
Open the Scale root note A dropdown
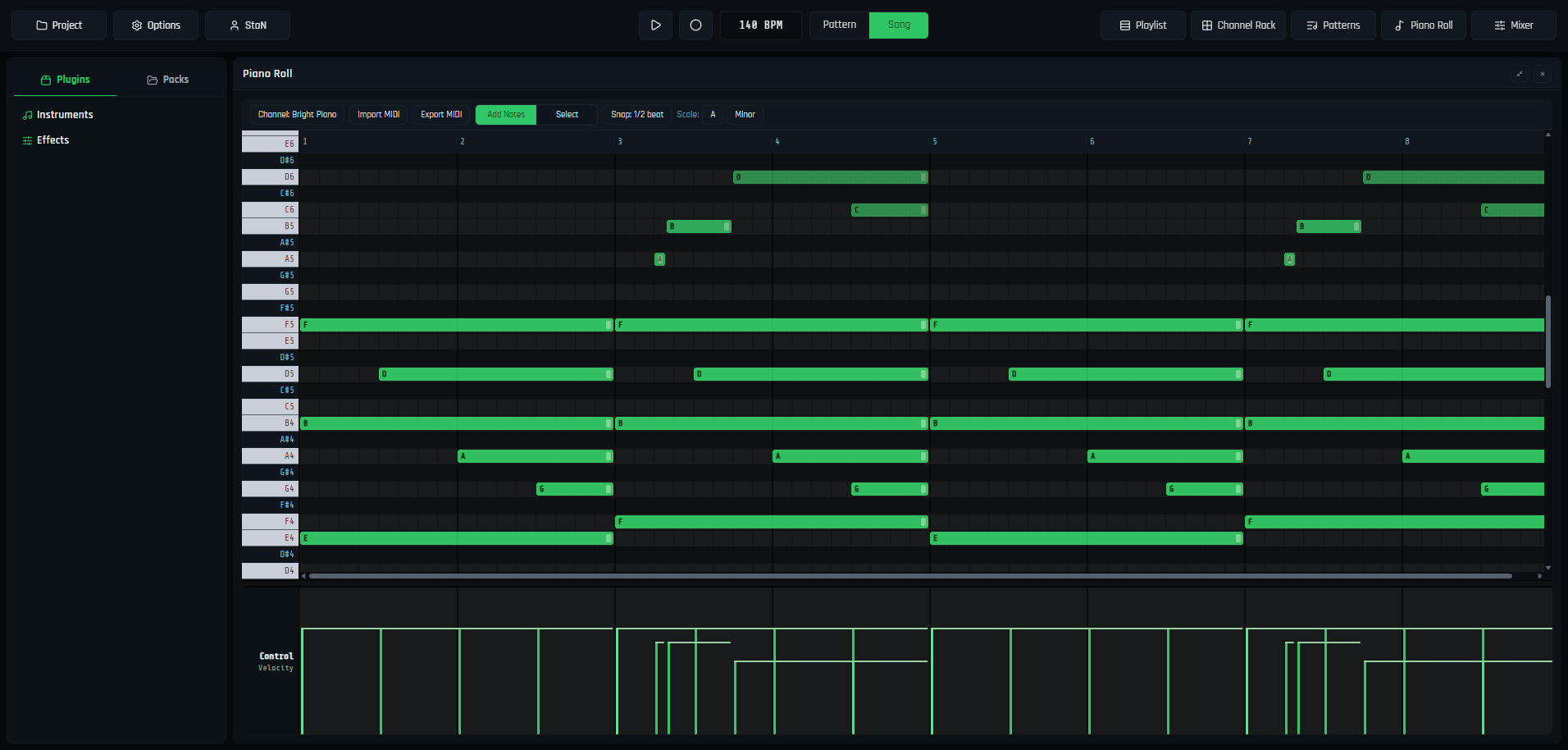[713, 115]
